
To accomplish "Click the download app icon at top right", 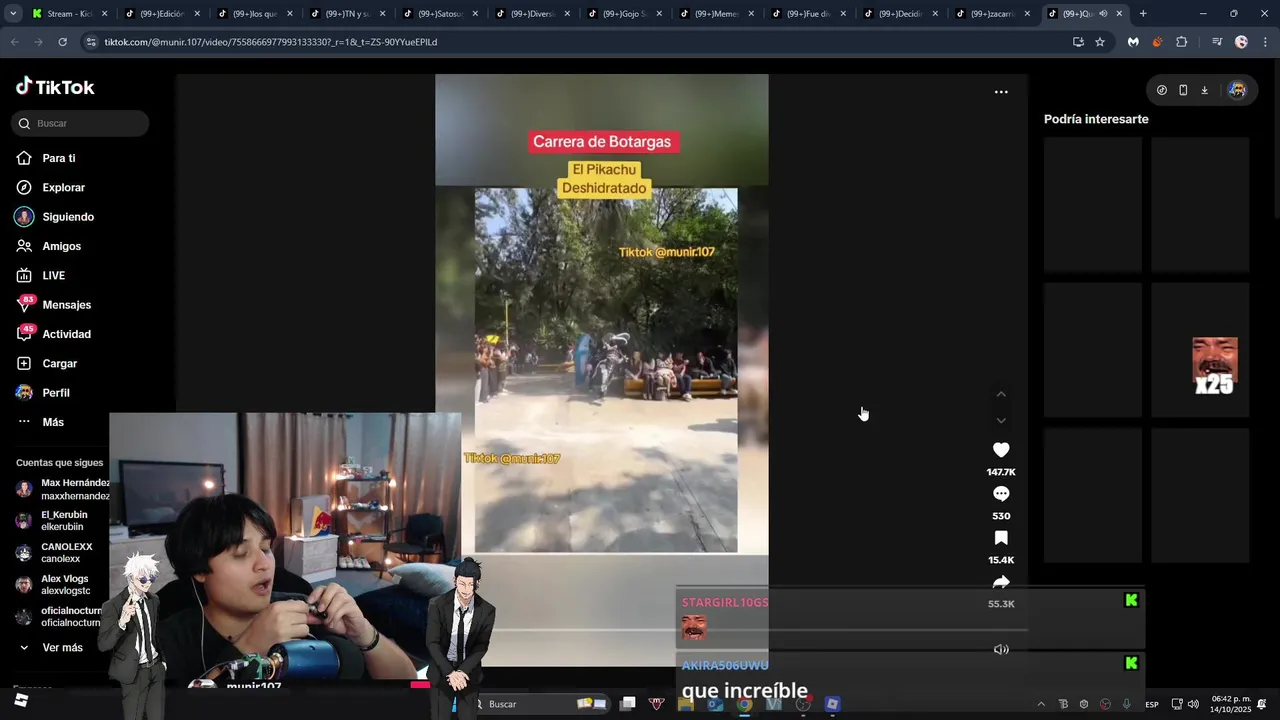I will point(1204,90).
